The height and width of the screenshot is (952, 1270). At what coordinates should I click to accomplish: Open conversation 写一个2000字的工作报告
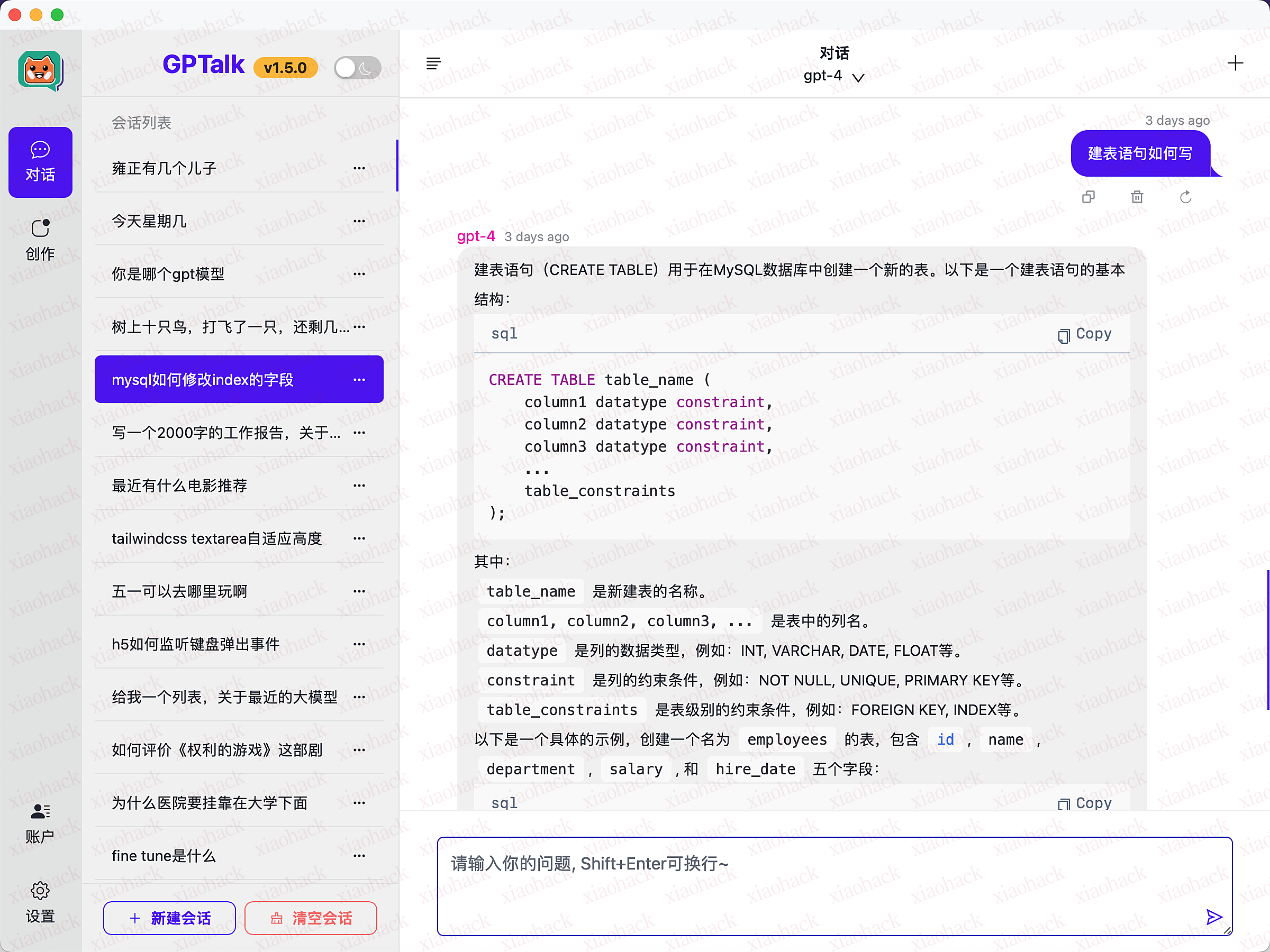coord(239,432)
